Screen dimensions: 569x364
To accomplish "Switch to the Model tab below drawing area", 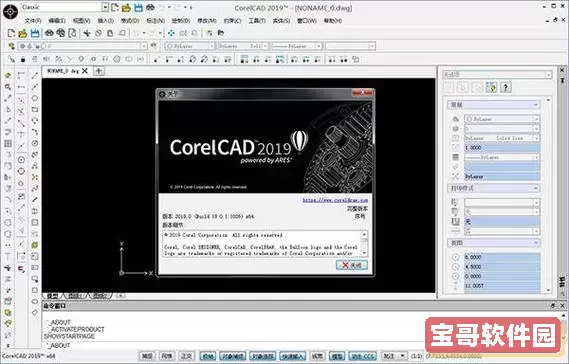I will point(53,296).
